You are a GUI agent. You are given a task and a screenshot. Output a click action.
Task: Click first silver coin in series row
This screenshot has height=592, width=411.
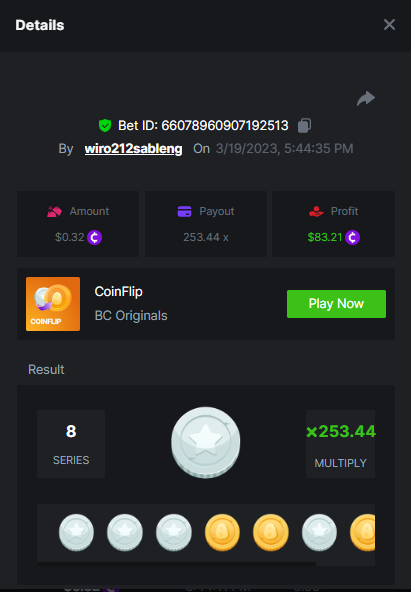point(76,532)
